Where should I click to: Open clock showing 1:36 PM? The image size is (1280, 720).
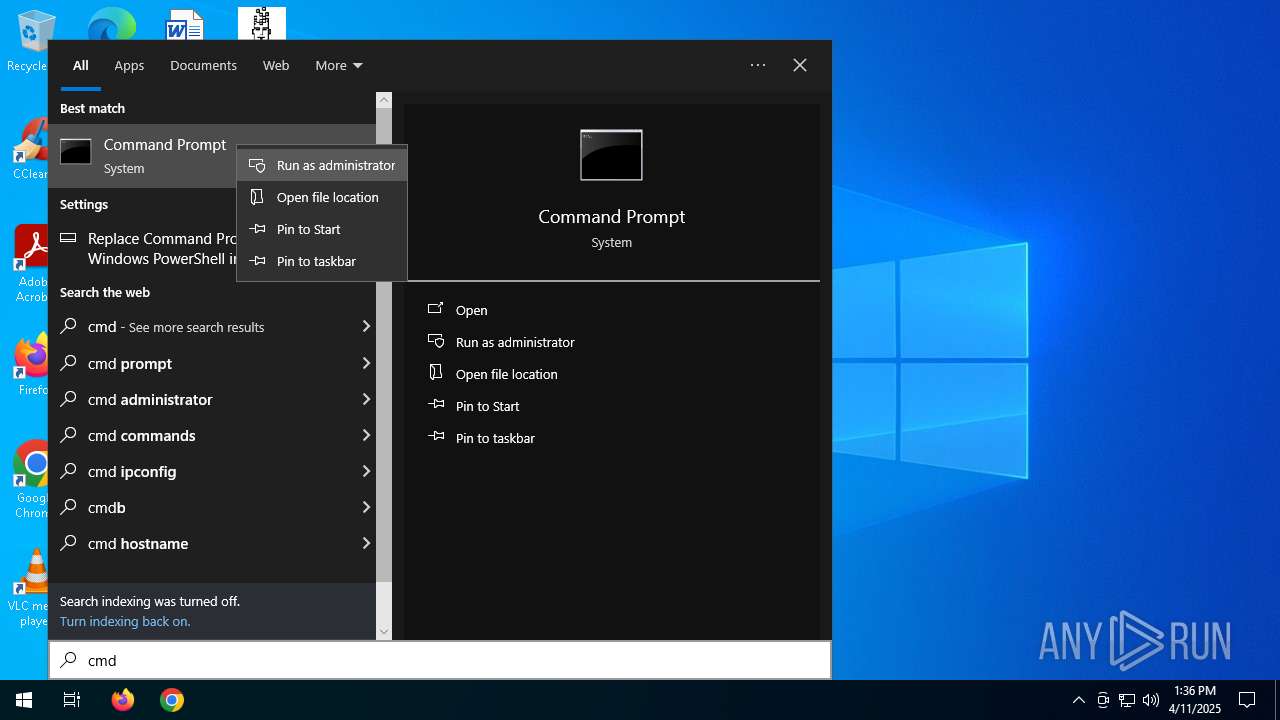point(1195,700)
